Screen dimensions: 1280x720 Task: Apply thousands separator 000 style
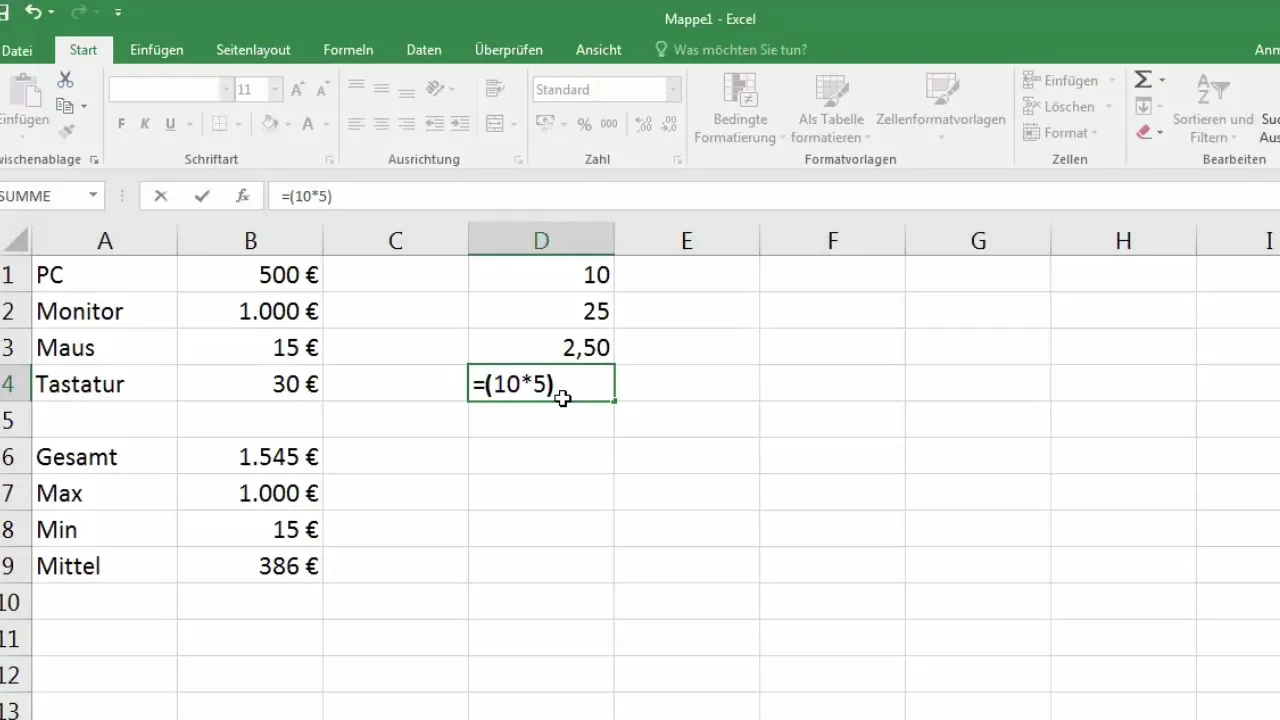coord(611,124)
